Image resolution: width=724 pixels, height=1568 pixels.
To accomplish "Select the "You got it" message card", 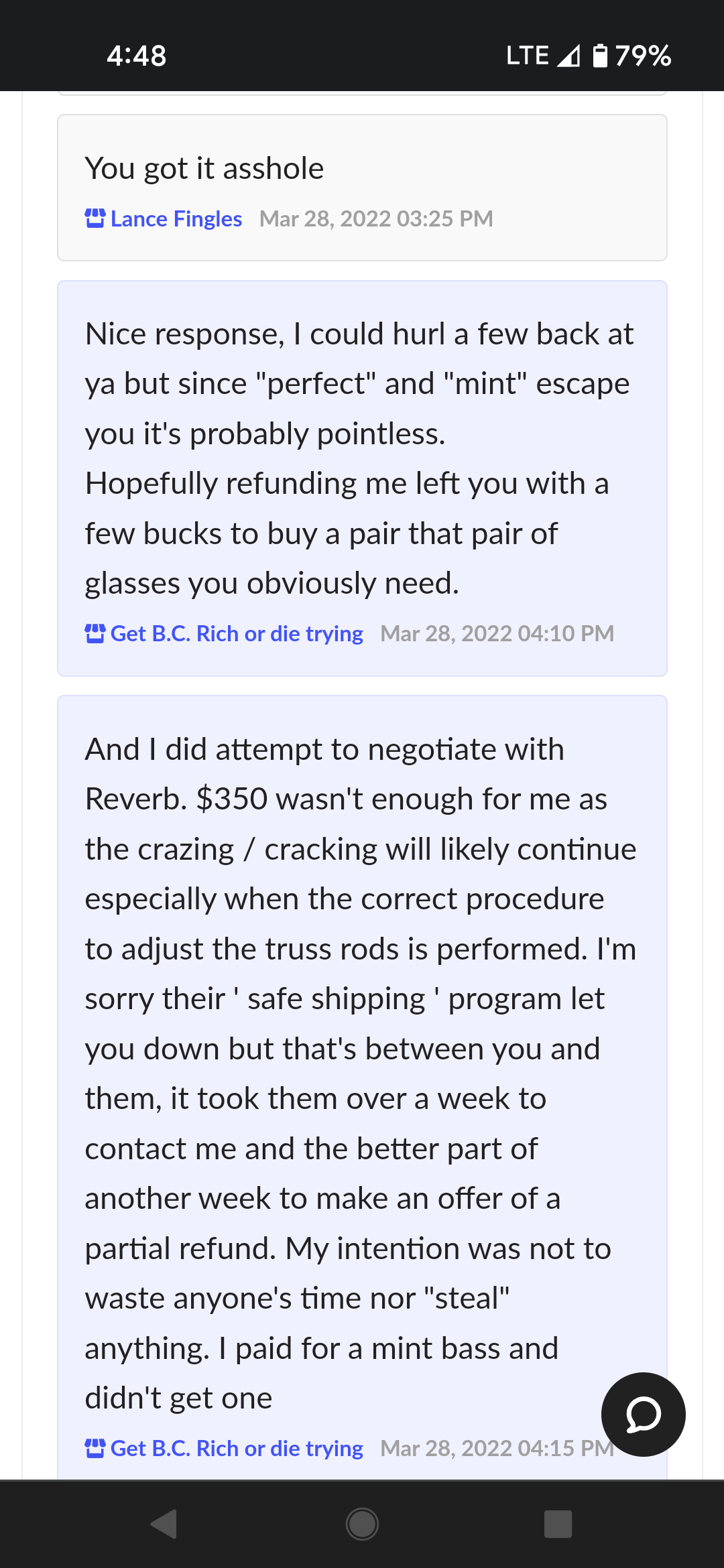I will (x=362, y=188).
